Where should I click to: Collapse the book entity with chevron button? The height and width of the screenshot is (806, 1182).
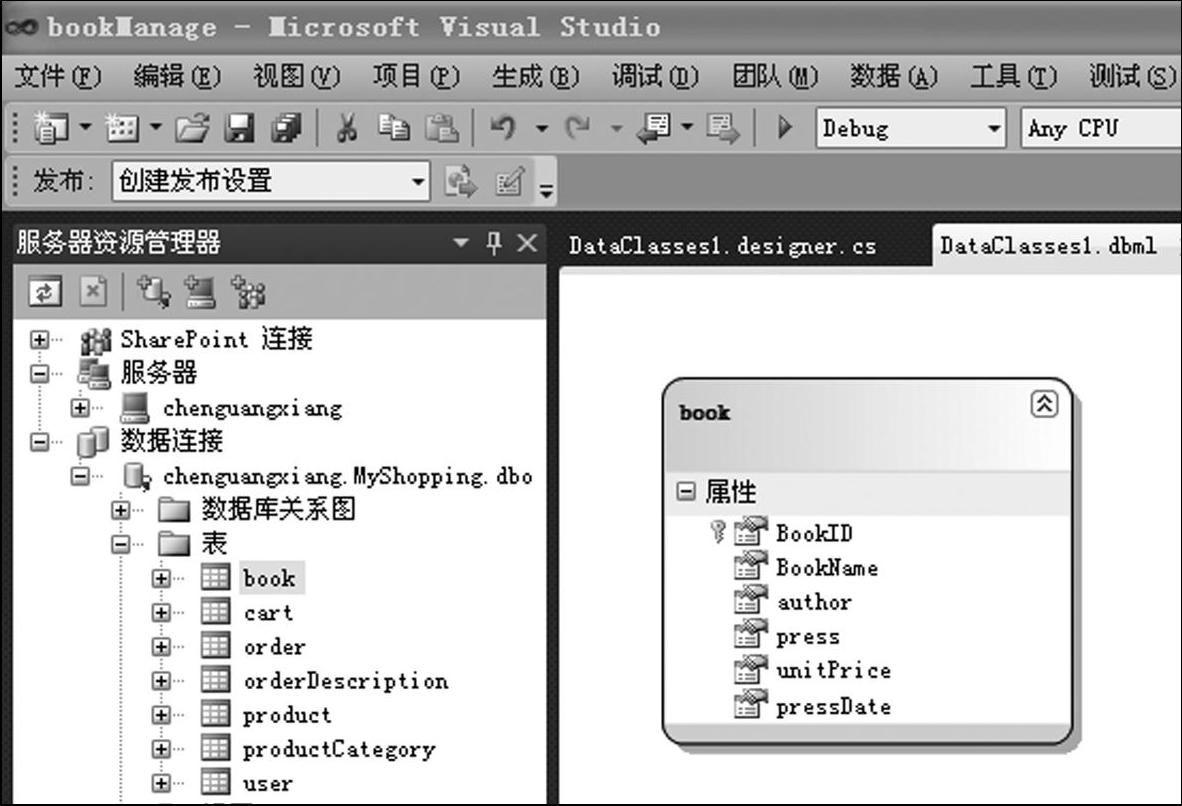[x=1044, y=404]
